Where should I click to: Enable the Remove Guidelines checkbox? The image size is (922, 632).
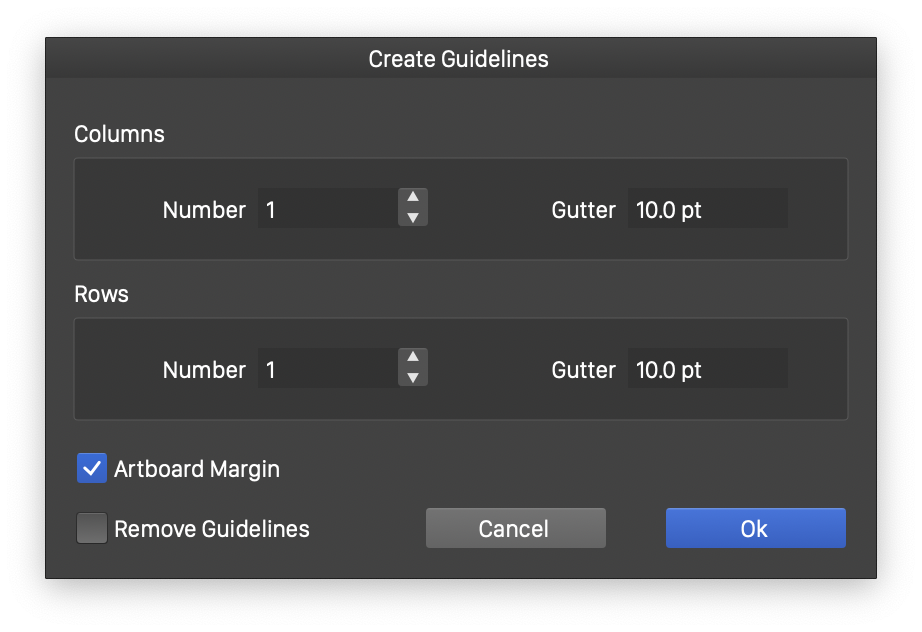[x=92, y=528]
